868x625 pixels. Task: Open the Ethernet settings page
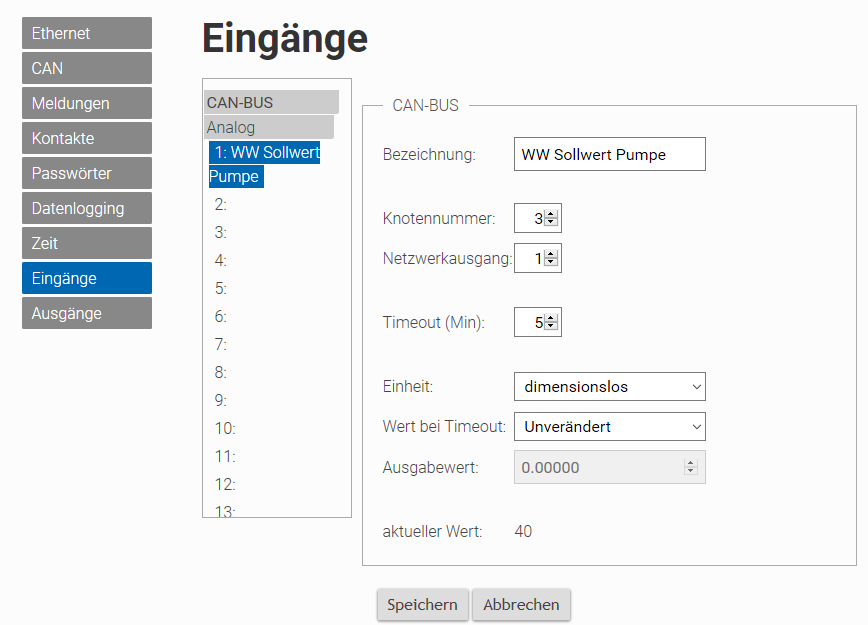[x=87, y=33]
